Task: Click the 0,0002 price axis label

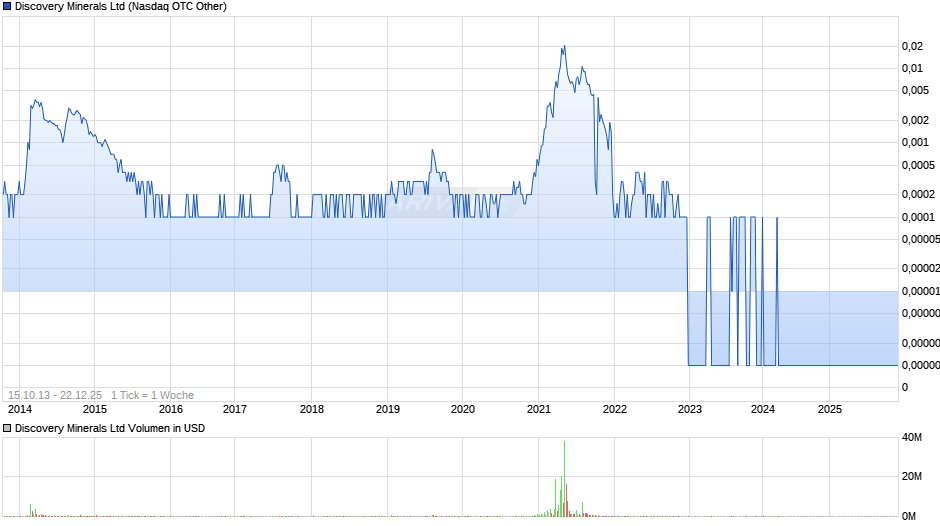Action: [918, 194]
